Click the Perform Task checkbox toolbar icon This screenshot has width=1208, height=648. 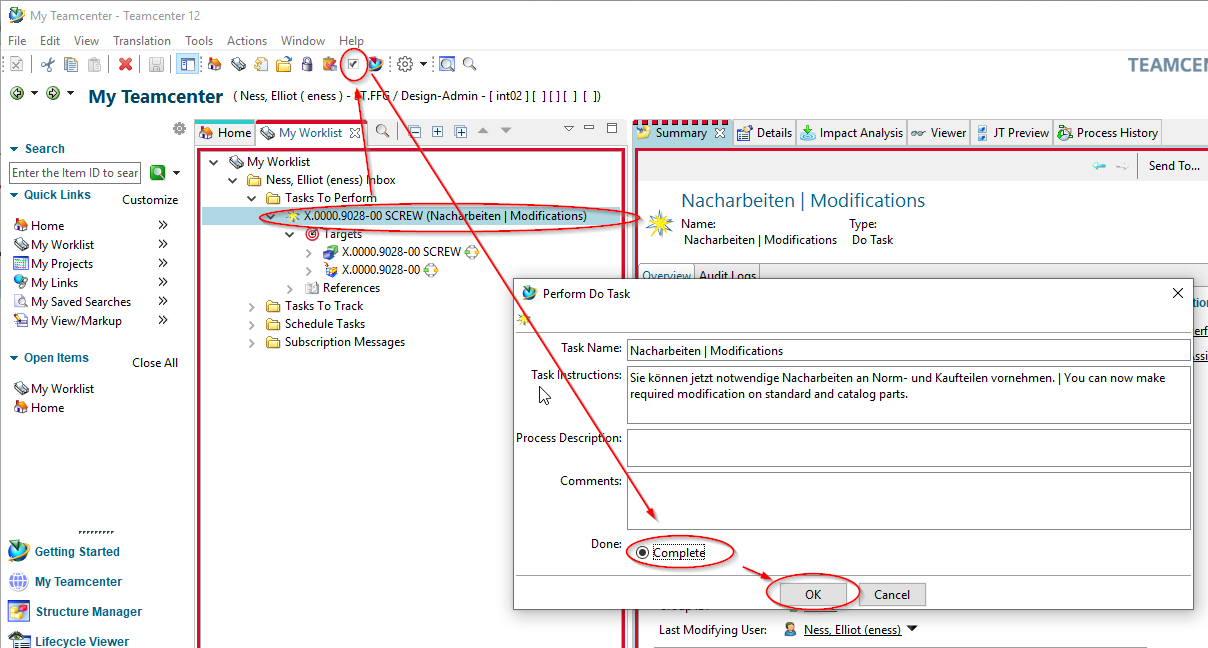(353, 65)
